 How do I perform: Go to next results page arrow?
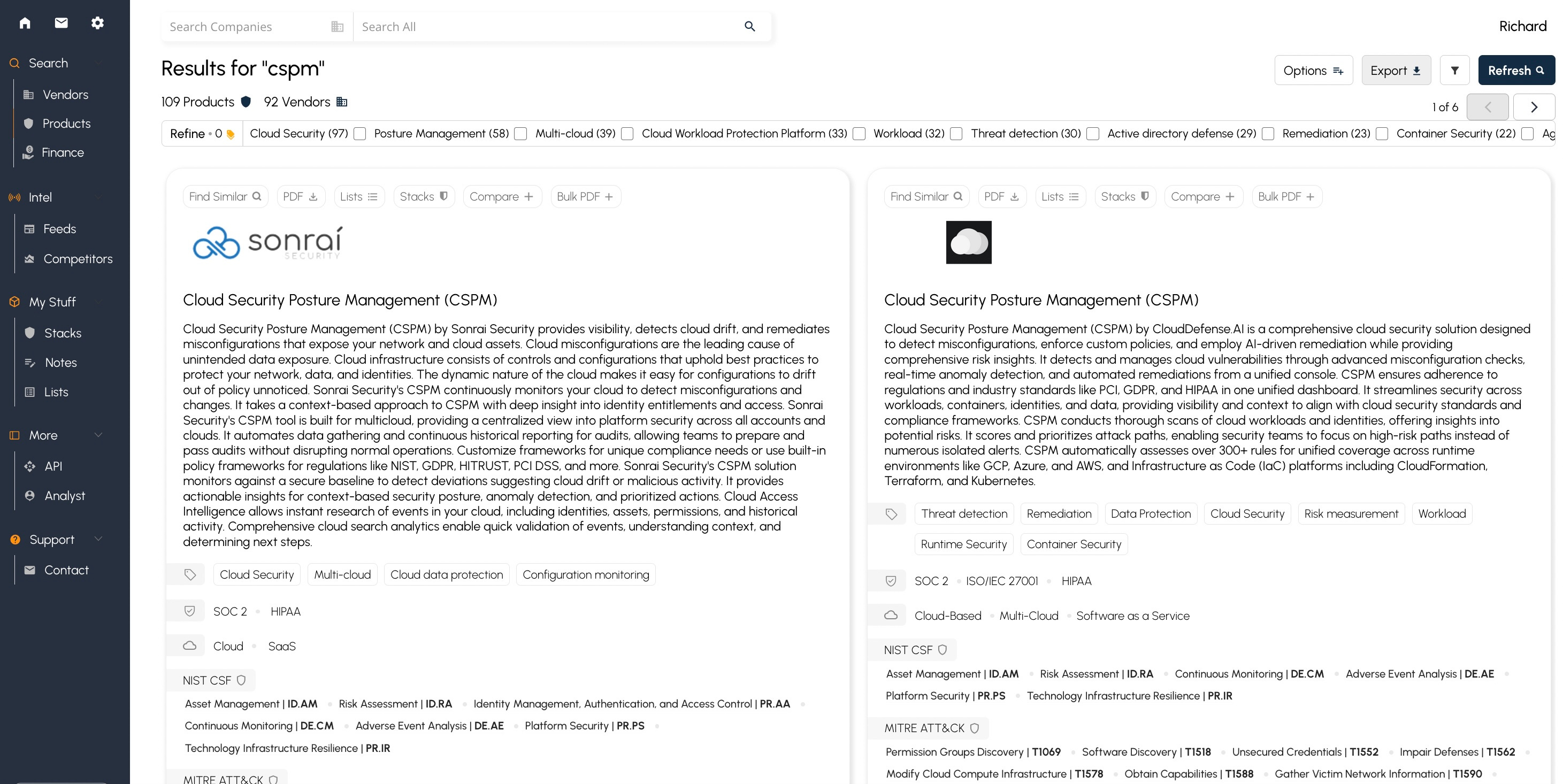tap(1533, 107)
